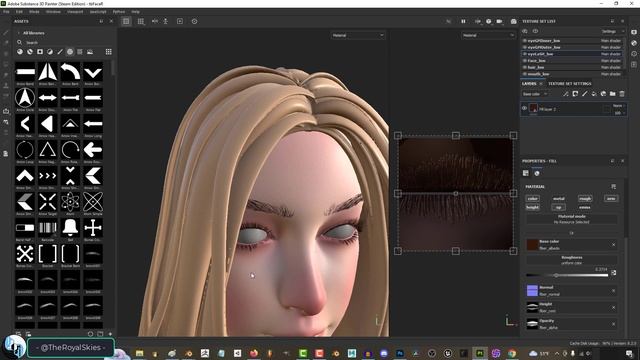Click the Normal map swatch thumbnail

coord(532,291)
